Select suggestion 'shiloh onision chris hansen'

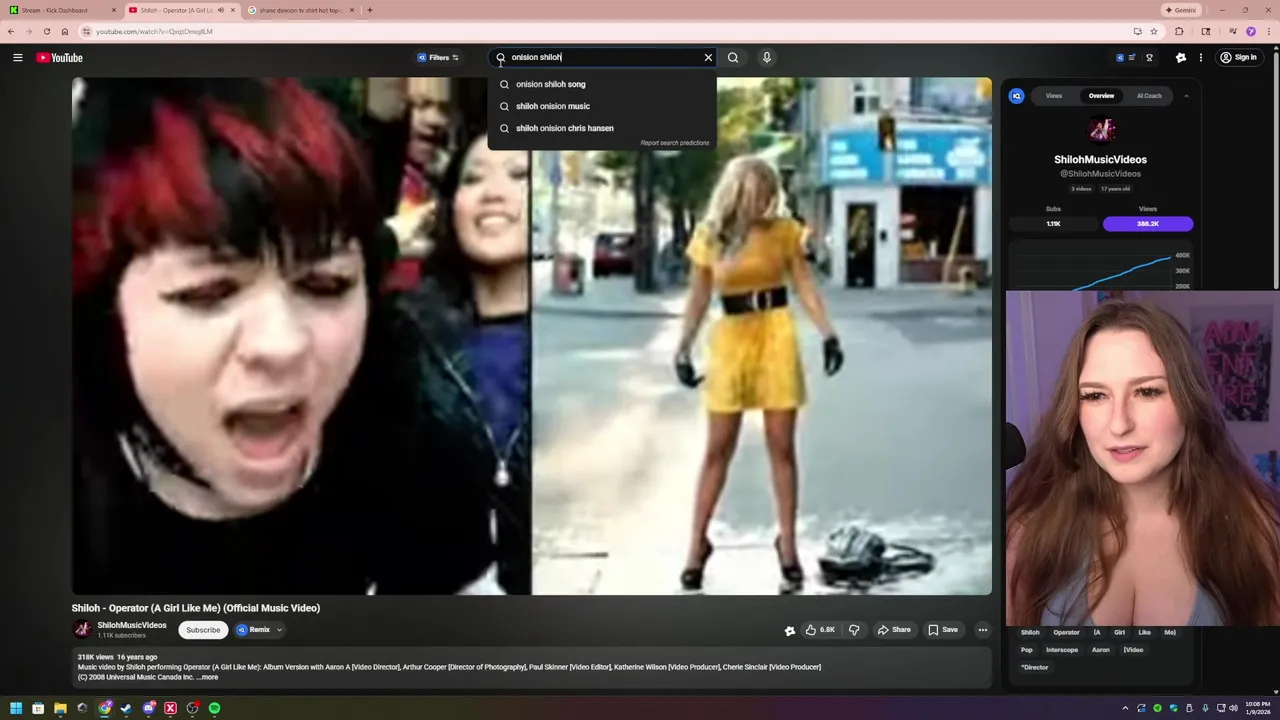point(602,128)
